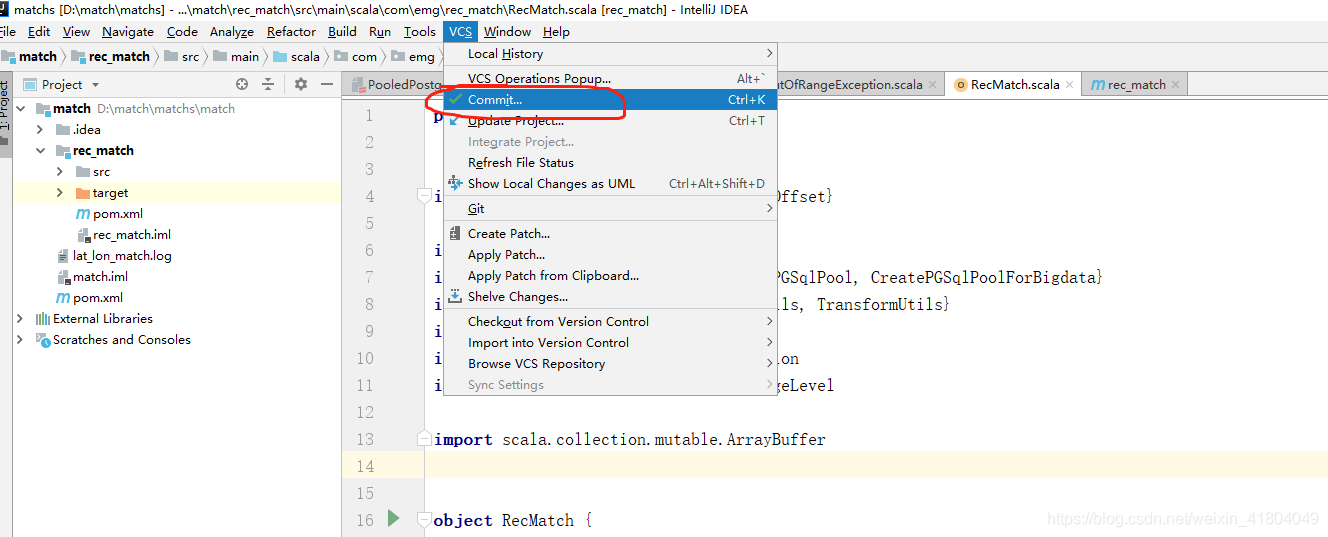This screenshot has height=537, width=1328.
Task: Open the Project panel gear settings icon
Action: pyautogui.click(x=299, y=85)
